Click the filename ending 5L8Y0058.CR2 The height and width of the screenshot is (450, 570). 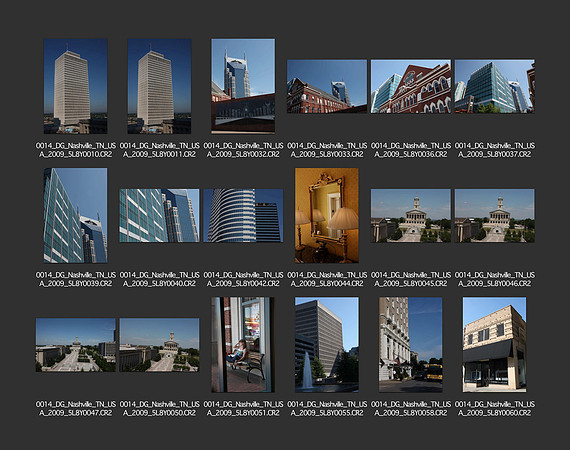pyautogui.click(x=411, y=409)
